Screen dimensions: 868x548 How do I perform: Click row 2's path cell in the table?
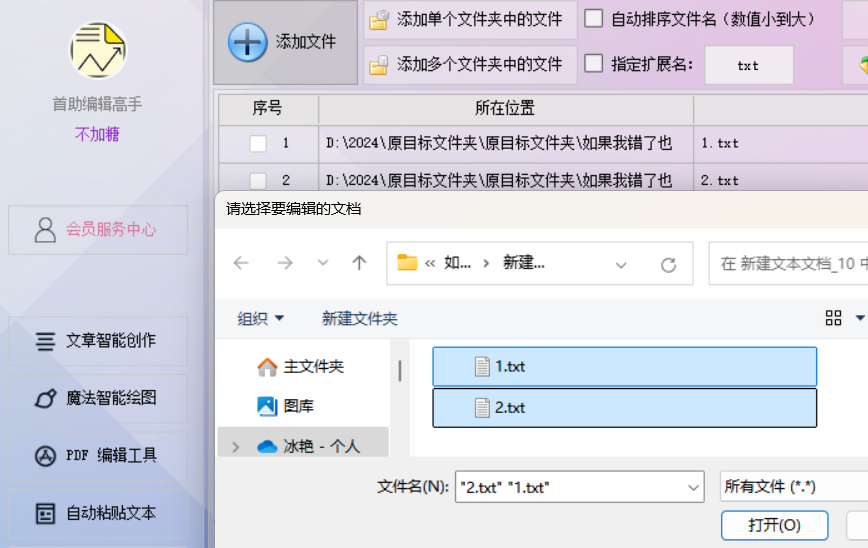coord(506,178)
